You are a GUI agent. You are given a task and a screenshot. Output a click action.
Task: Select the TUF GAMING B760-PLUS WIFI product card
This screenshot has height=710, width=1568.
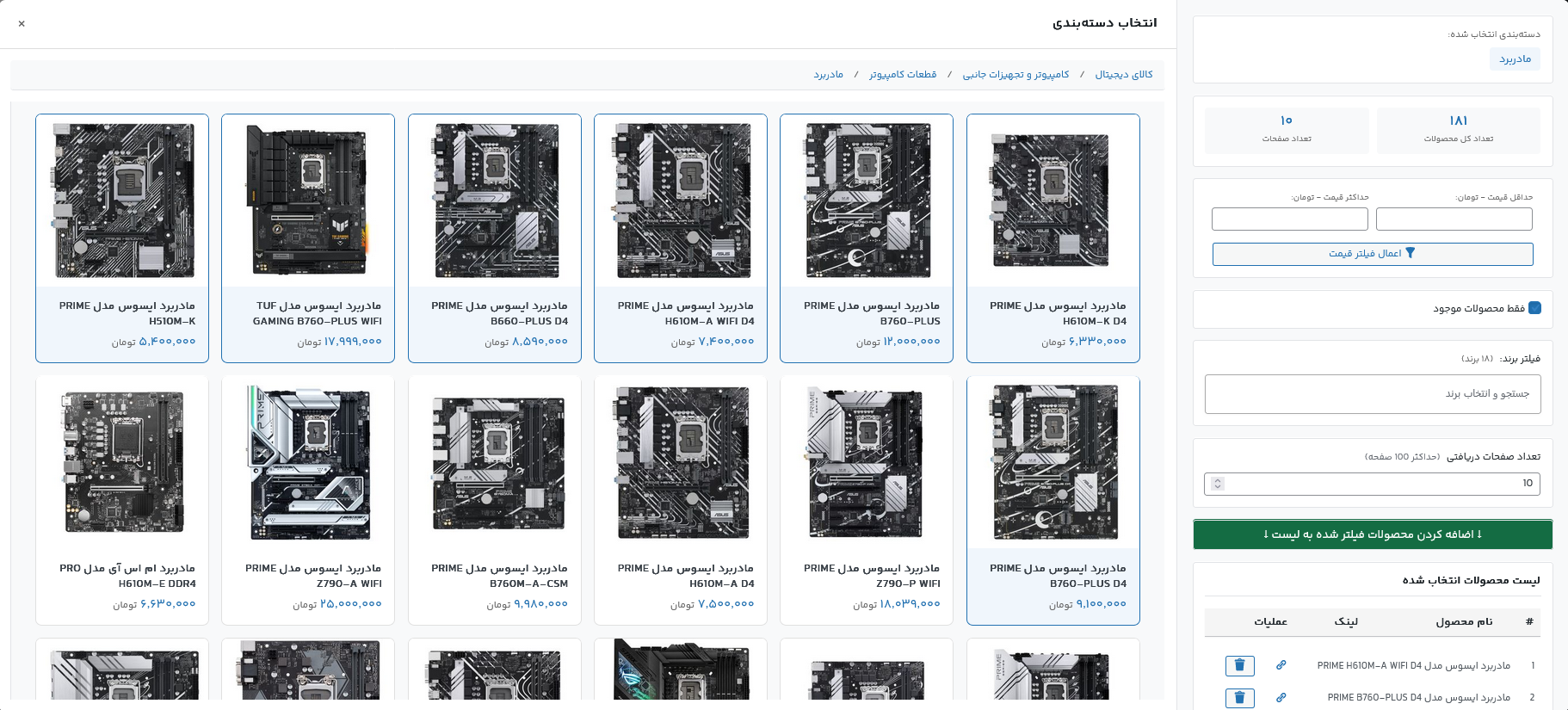pyautogui.click(x=308, y=238)
